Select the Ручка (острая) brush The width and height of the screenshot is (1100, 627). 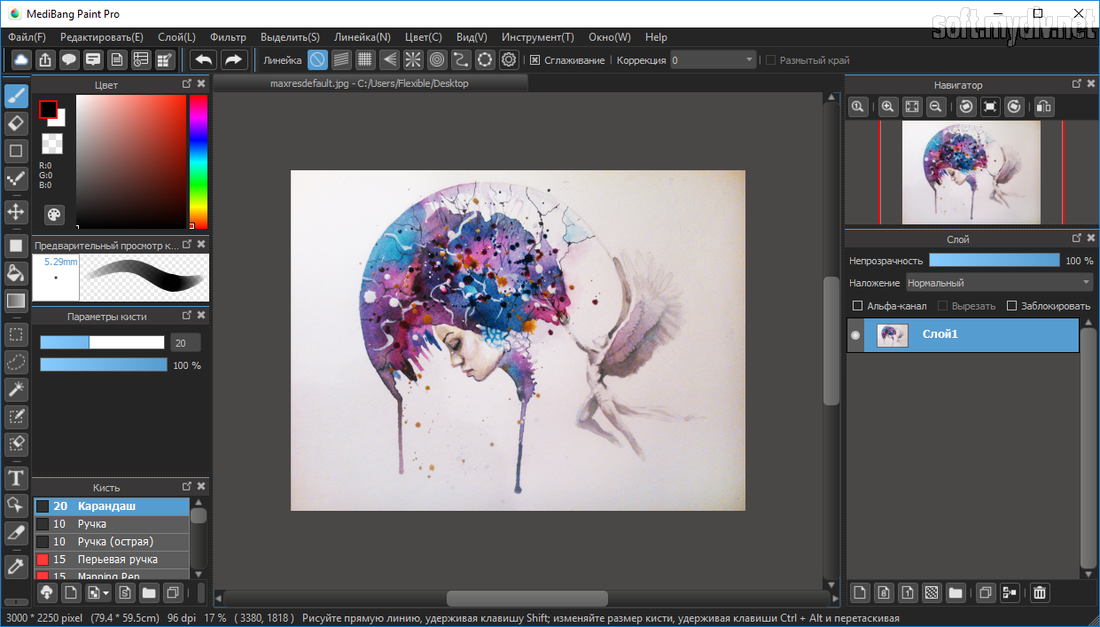tap(112, 541)
